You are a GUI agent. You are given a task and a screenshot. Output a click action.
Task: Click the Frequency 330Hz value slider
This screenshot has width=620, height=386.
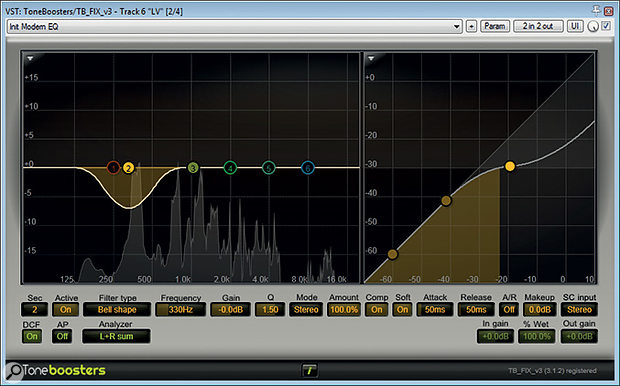[181, 310]
